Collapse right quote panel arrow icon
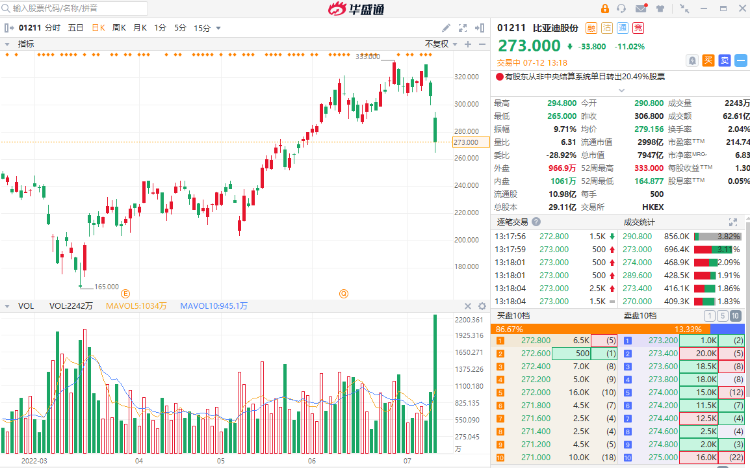The image size is (750, 468). [x=479, y=28]
